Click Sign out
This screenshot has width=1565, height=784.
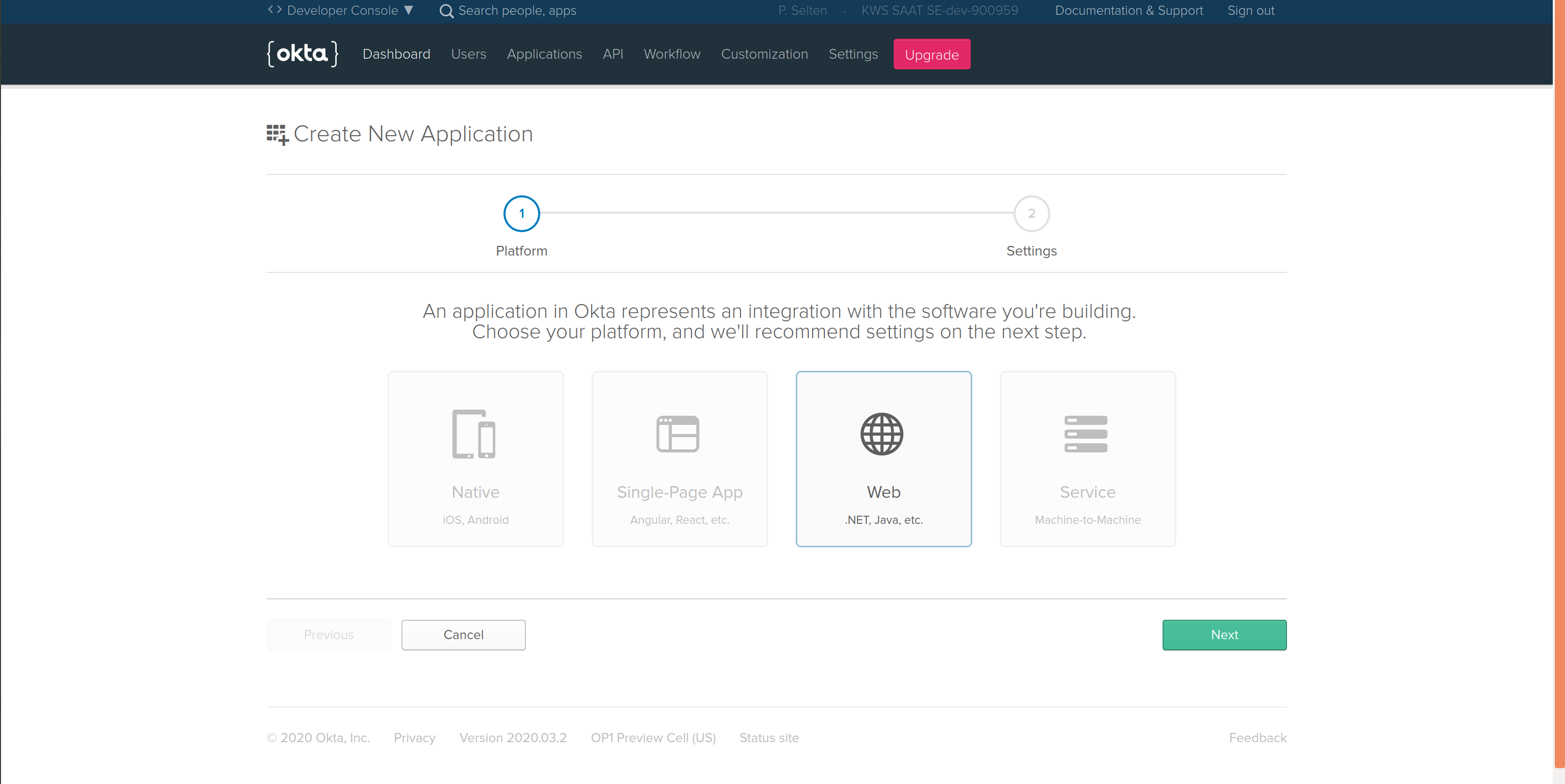[1251, 10]
